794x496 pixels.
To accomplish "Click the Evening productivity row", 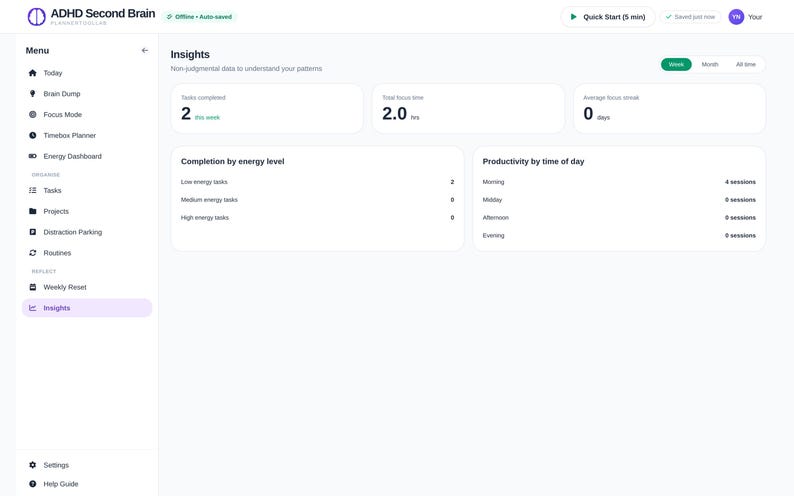I will [619, 235].
